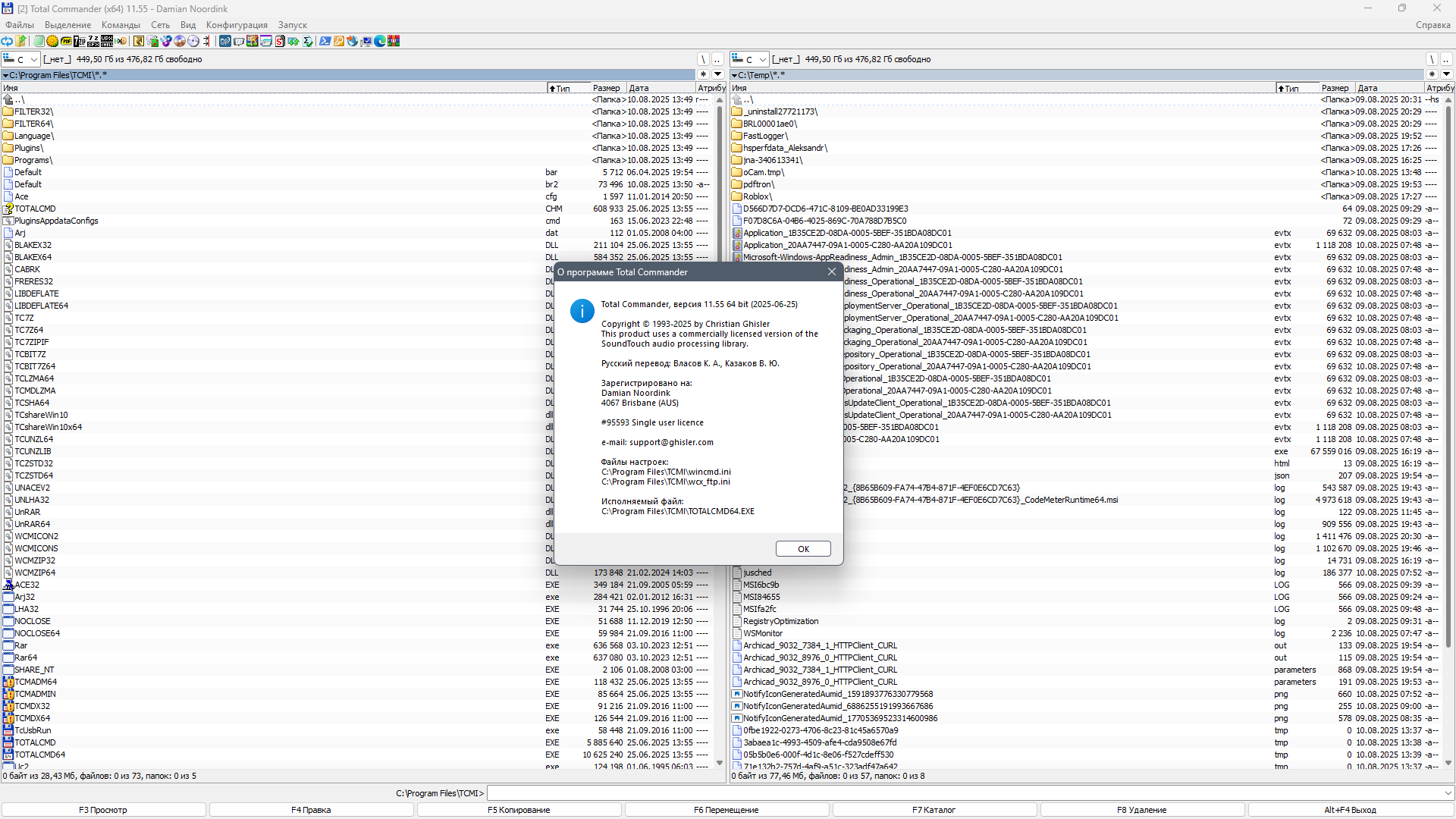Select WSMonitor log file in right panel
This screenshot has height=819, width=1456.
[1085, 633]
